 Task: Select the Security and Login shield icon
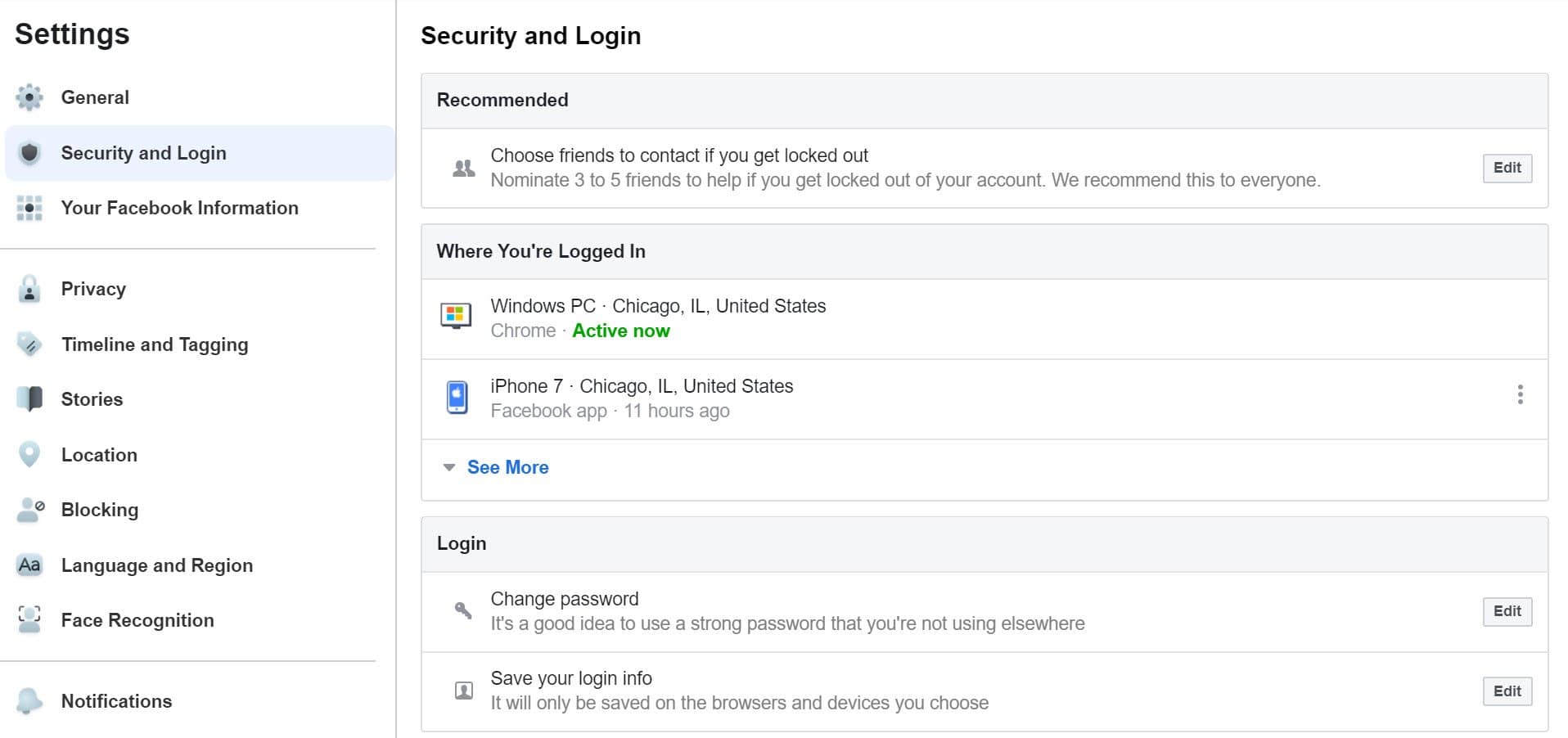pos(29,152)
